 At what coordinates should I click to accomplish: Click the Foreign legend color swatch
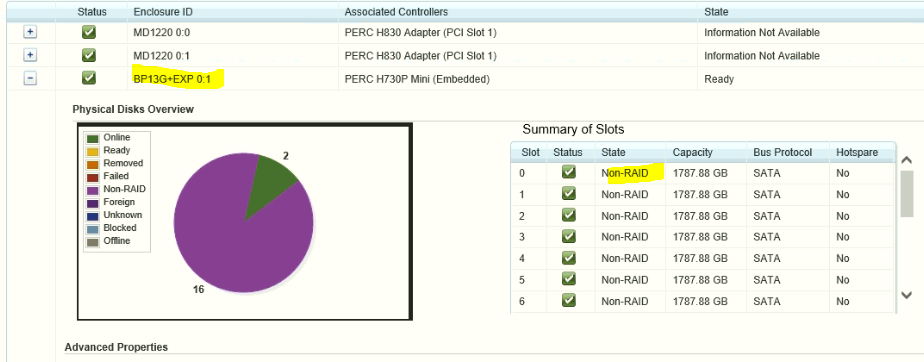(x=93, y=203)
